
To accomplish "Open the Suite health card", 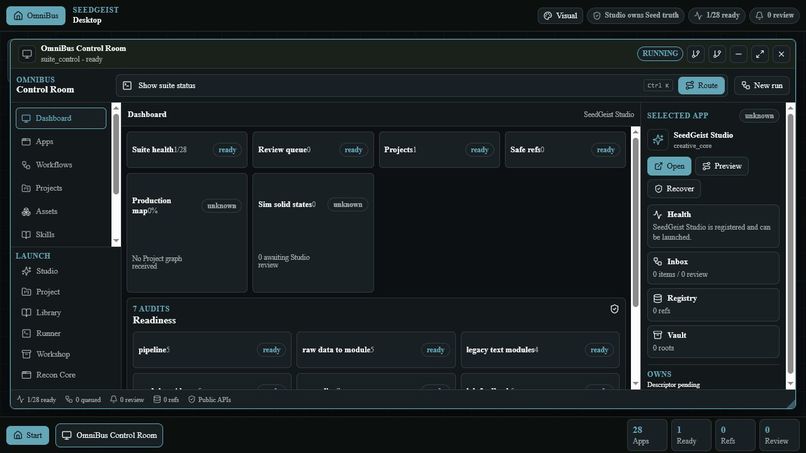I will 187,150.
